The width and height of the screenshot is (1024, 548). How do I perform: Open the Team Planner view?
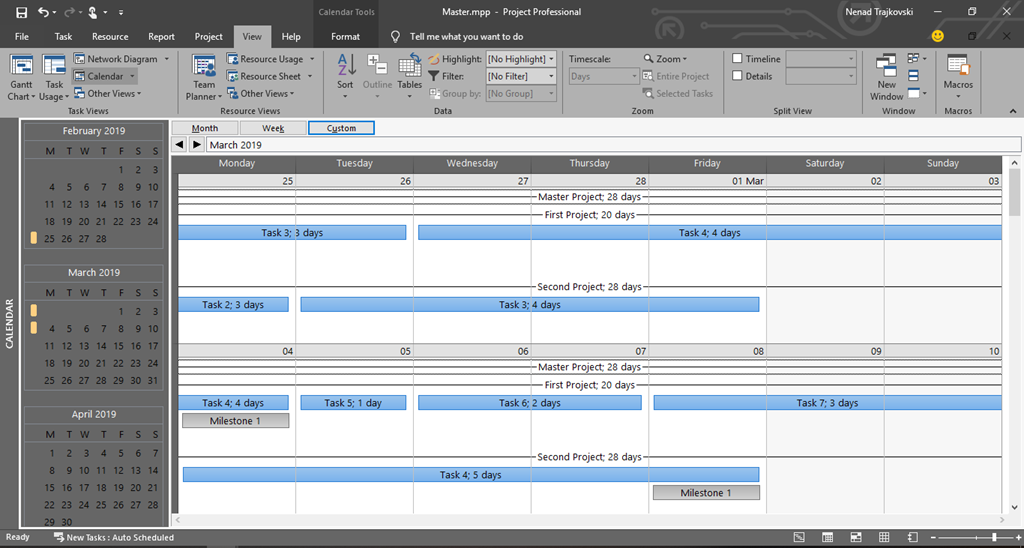point(204,67)
